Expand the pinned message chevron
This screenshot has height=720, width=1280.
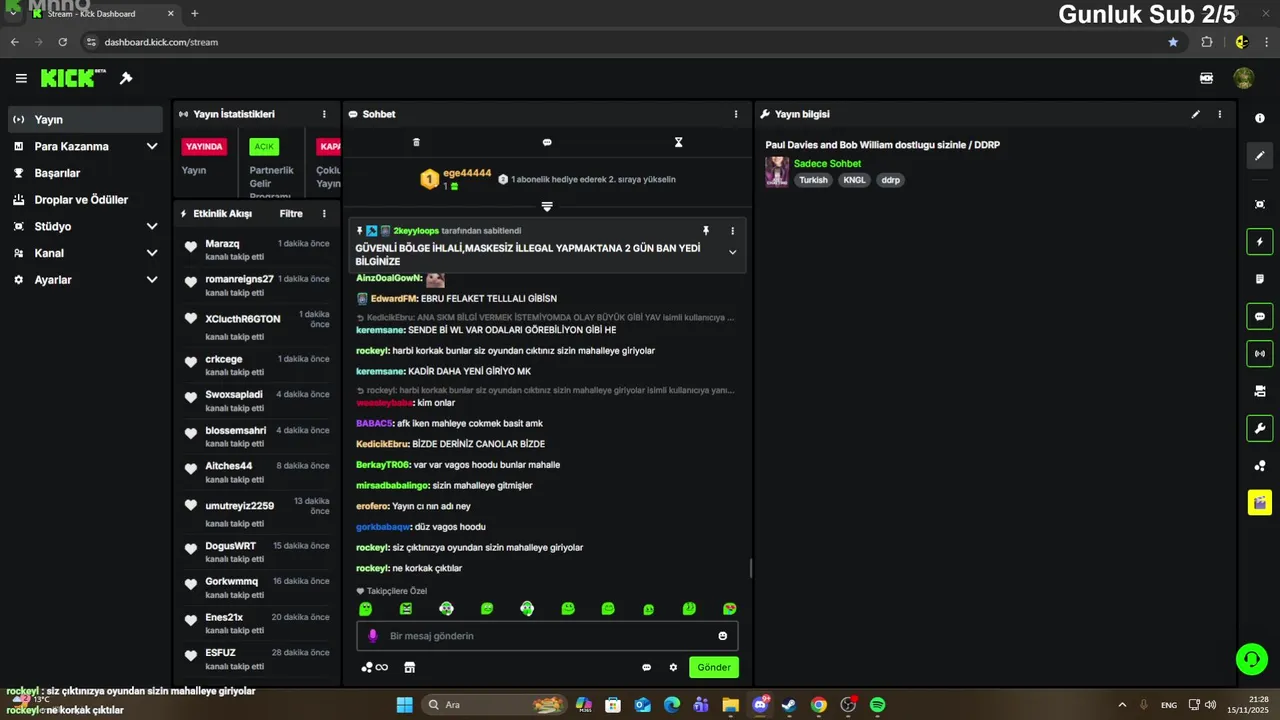click(732, 252)
